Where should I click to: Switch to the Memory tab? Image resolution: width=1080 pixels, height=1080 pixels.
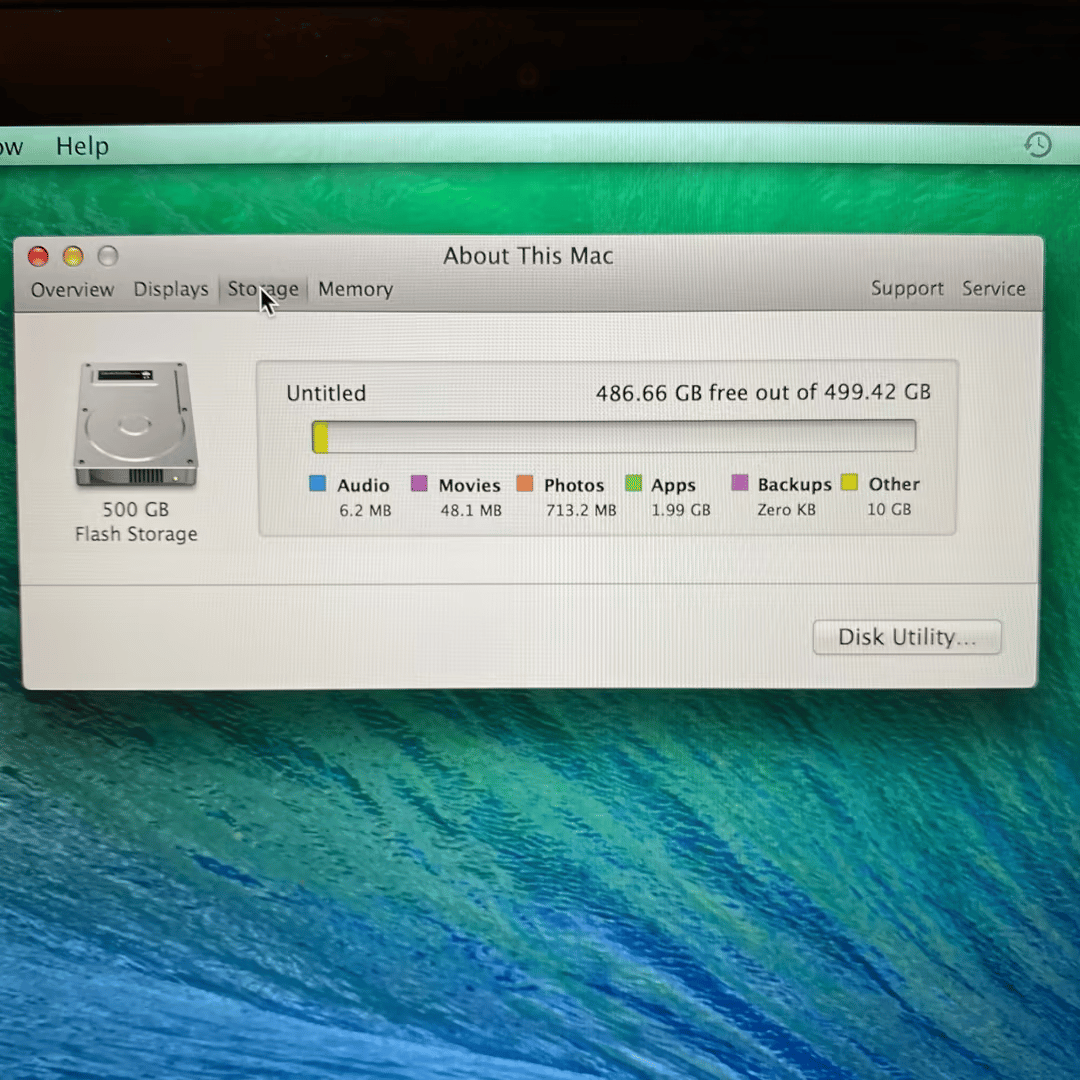point(355,289)
